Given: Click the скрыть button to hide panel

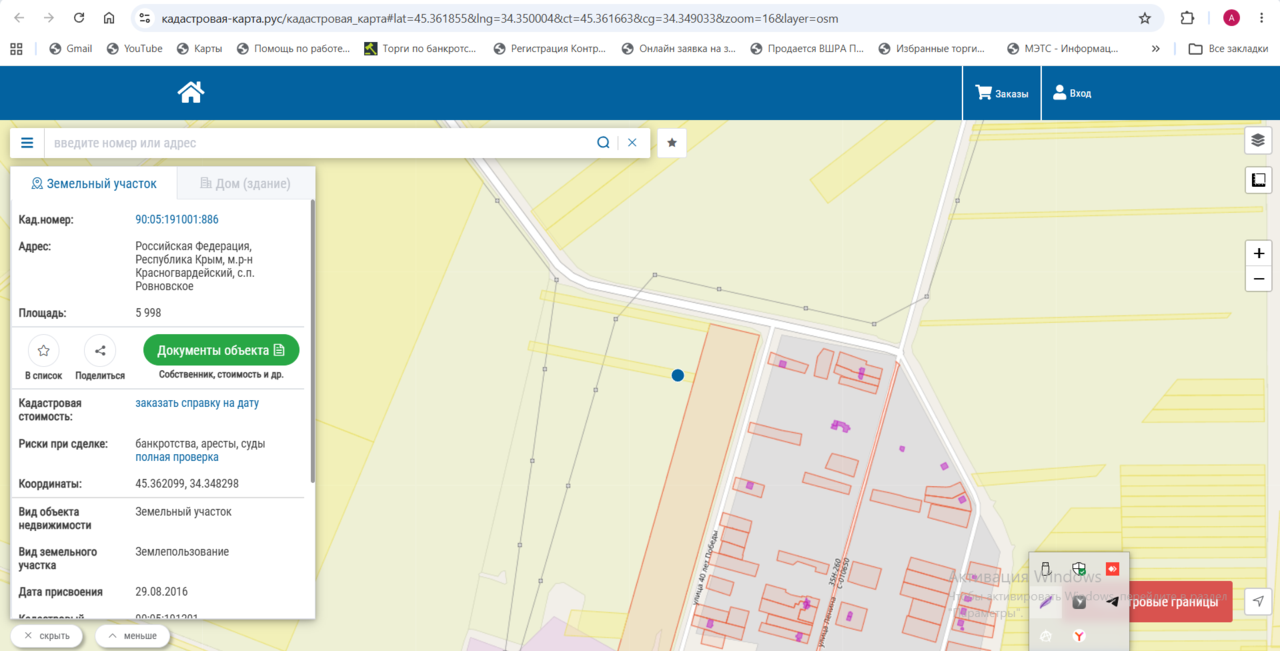Looking at the screenshot, I should click(x=48, y=636).
